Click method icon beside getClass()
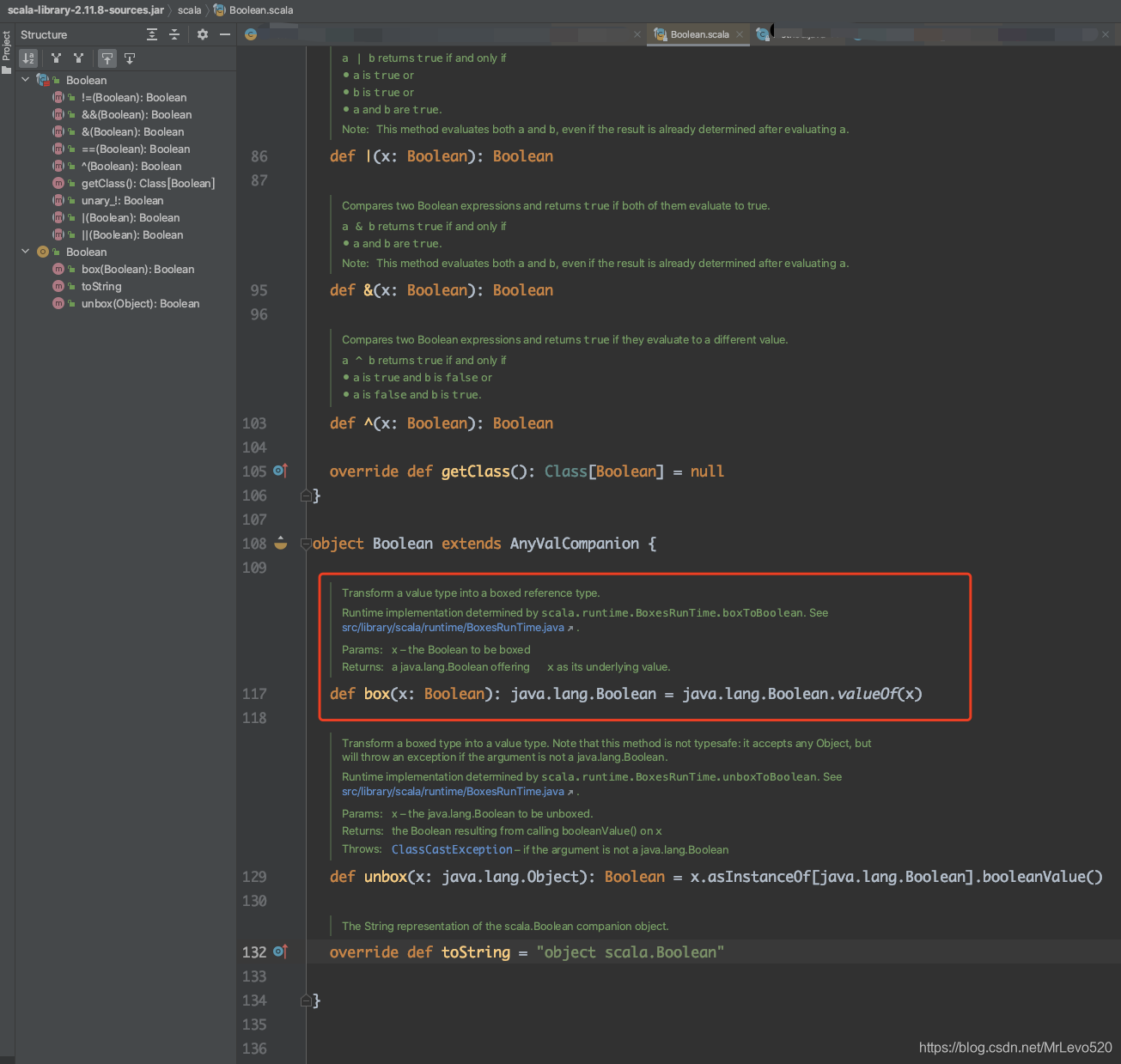Screen dimensions: 1121x1064 58,183
